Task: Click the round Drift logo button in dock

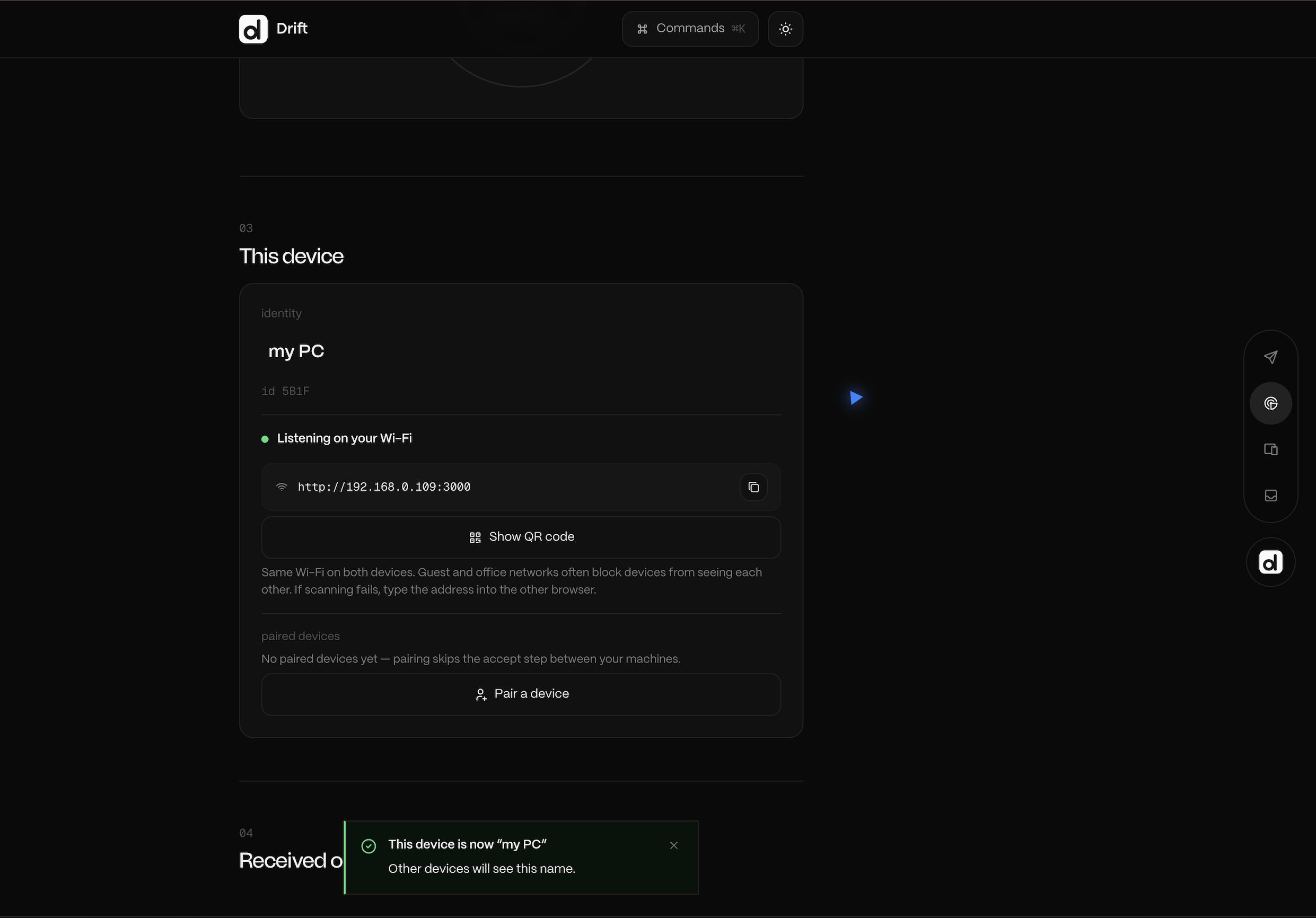Action: [1270, 562]
